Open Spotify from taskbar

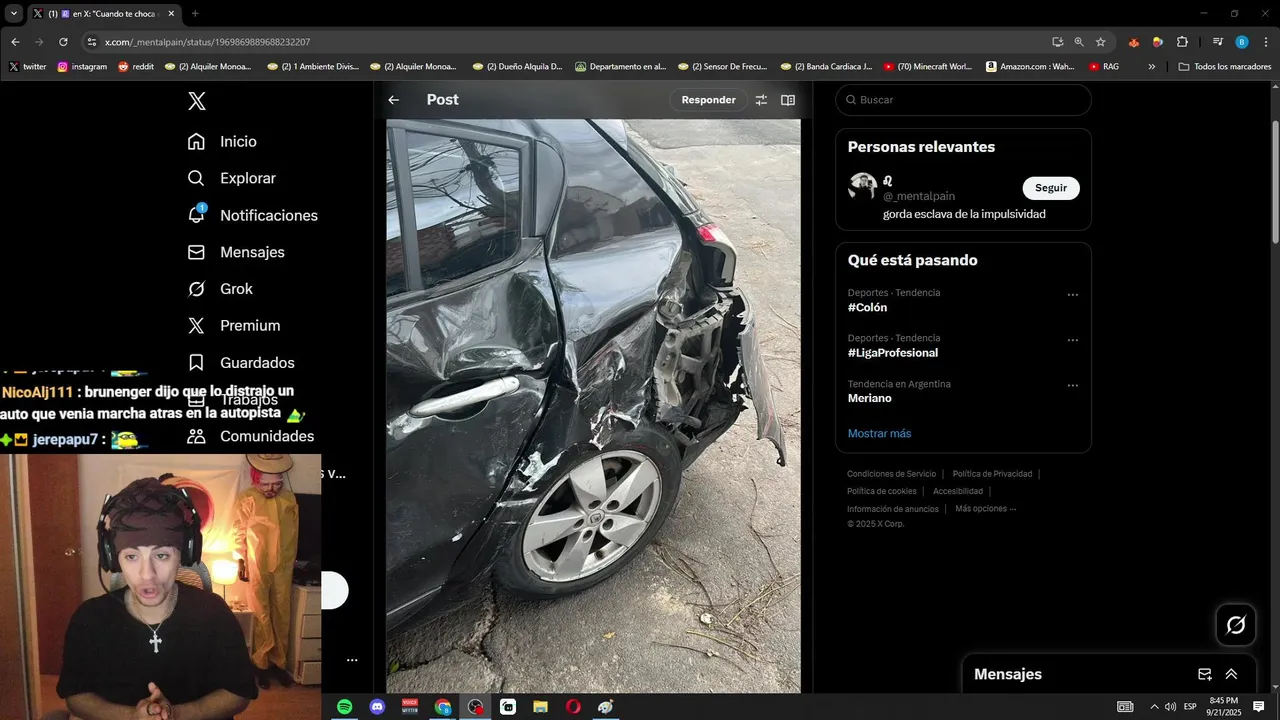[344, 707]
